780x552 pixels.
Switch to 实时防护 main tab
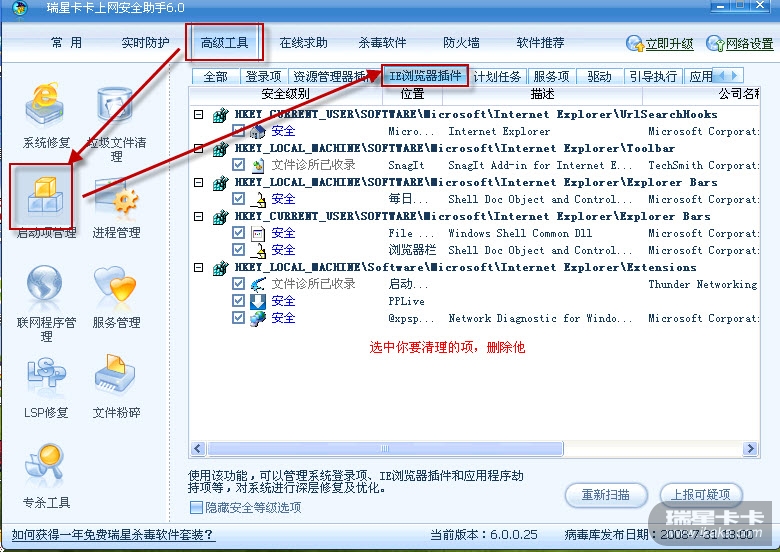pos(145,43)
